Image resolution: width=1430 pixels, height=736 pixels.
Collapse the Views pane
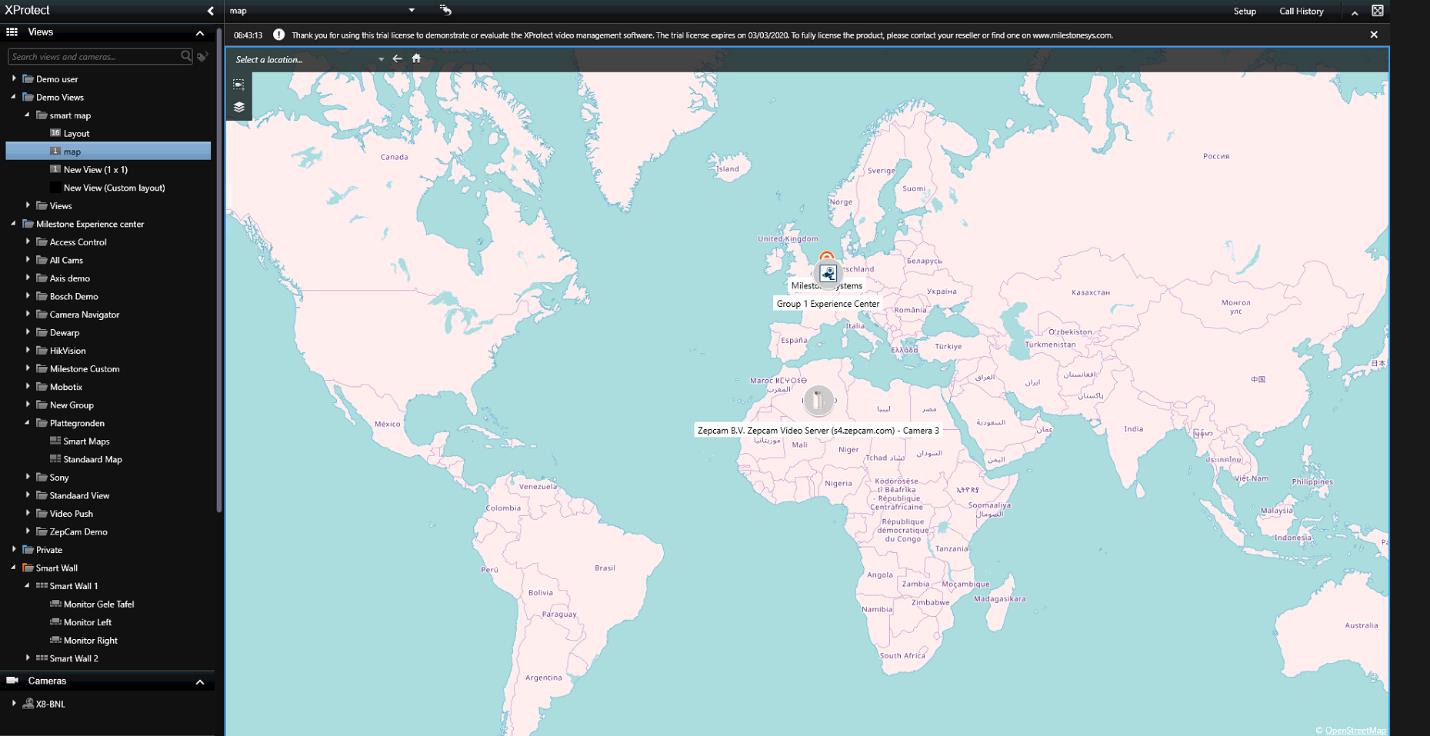199,33
